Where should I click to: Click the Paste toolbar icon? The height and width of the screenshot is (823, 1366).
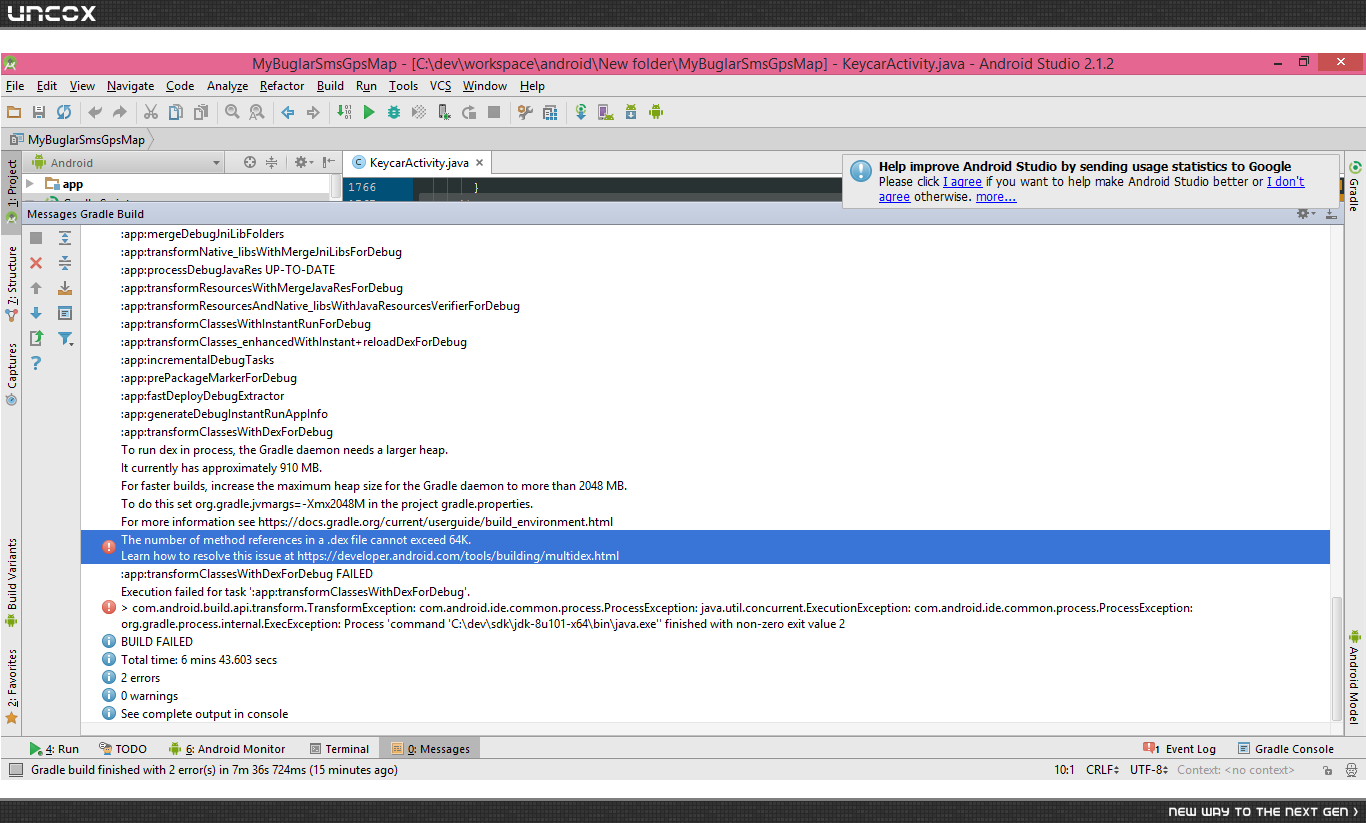[x=201, y=112]
